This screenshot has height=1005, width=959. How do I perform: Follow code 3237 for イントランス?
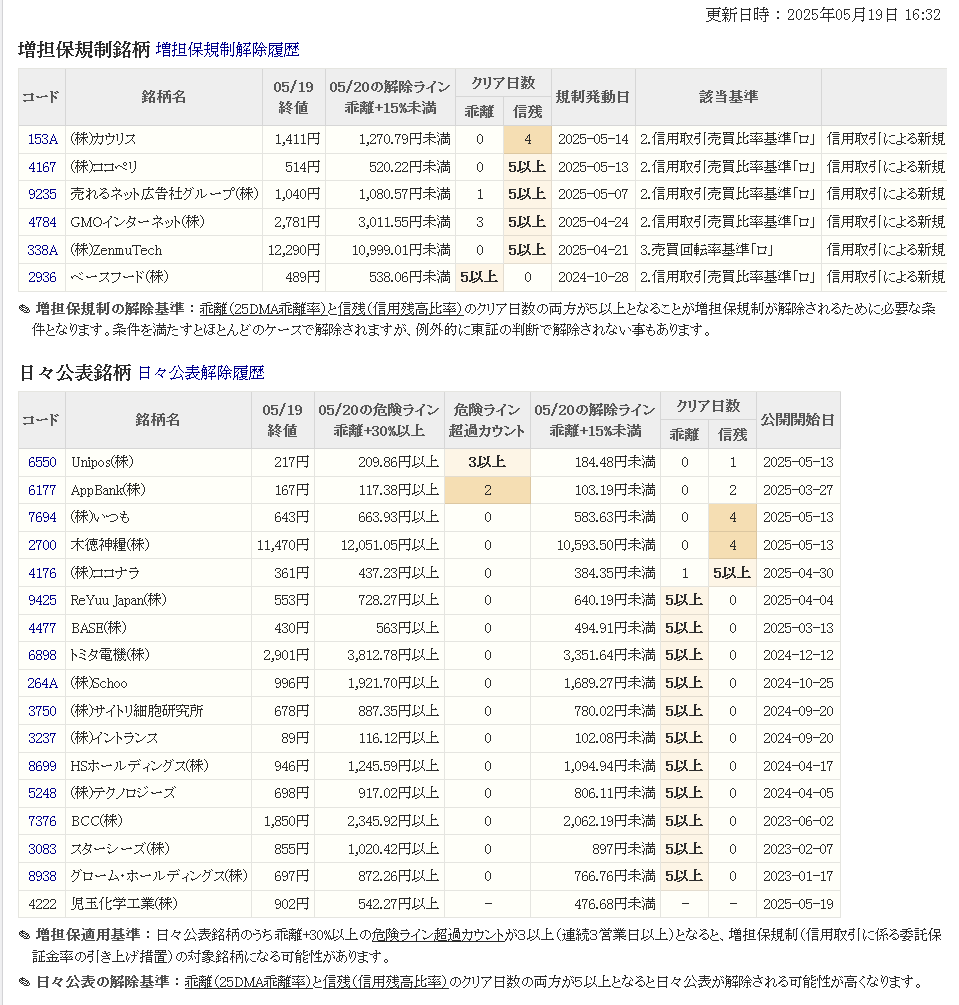(42, 738)
